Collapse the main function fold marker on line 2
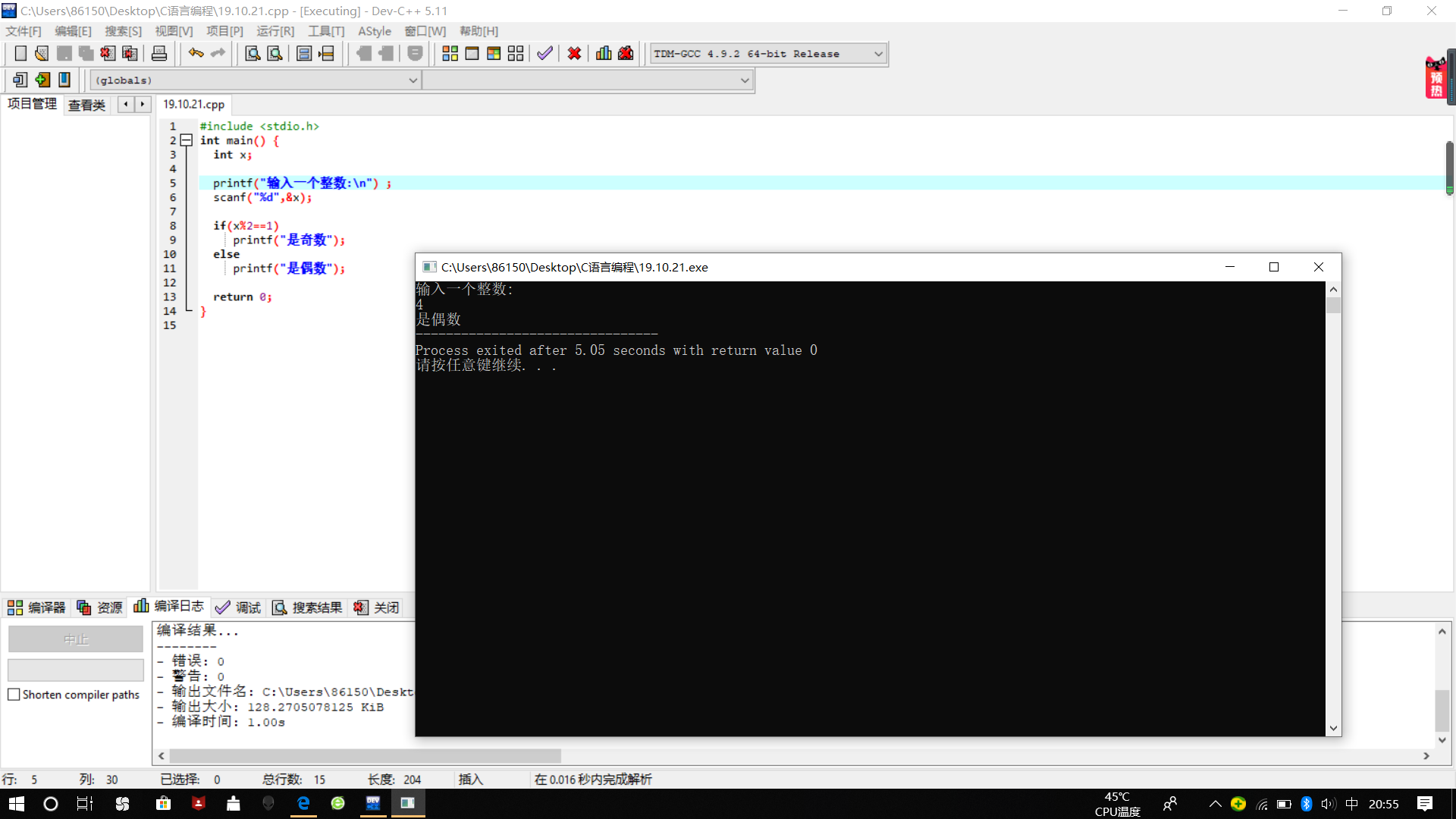 point(186,140)
